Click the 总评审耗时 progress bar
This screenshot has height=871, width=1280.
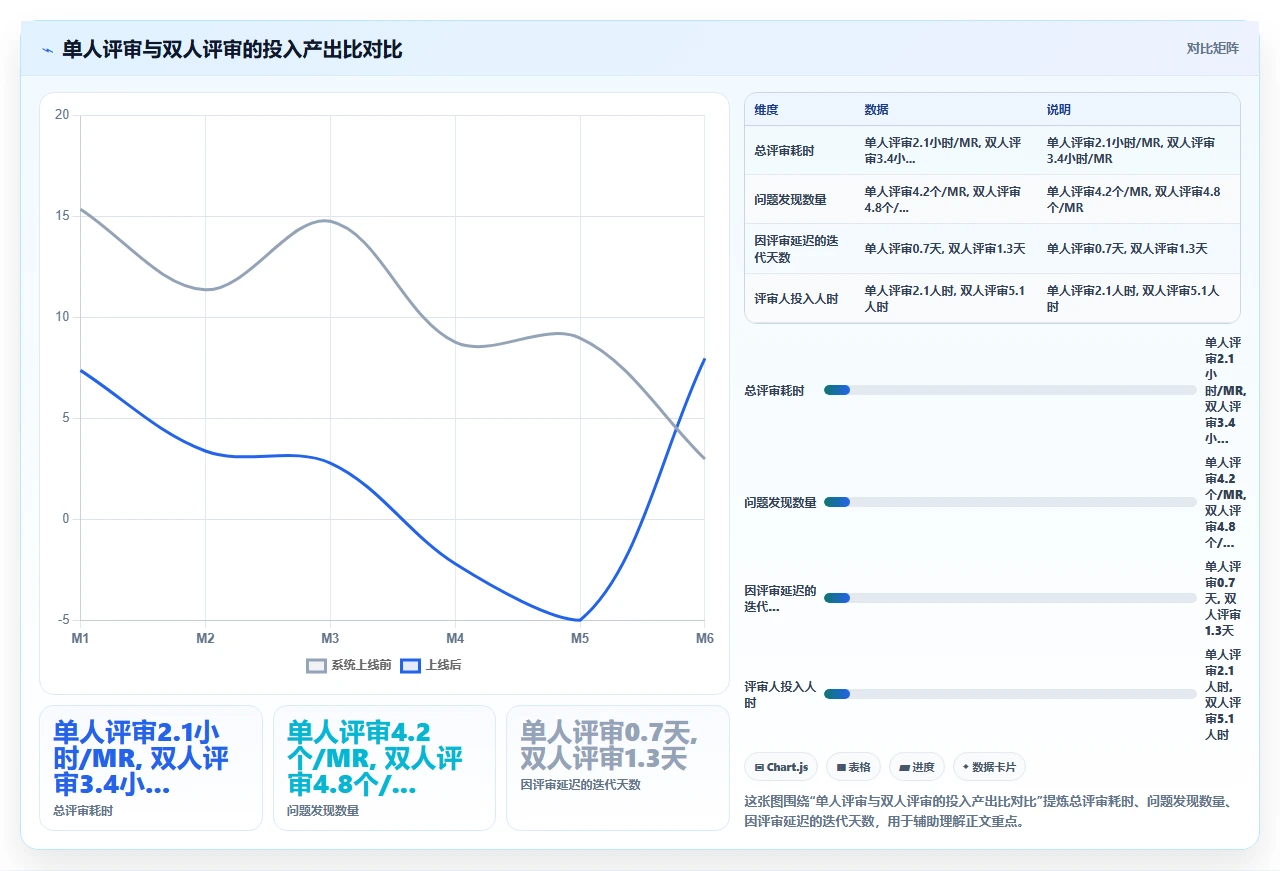pyautogui.click(x=1010, y=390)
